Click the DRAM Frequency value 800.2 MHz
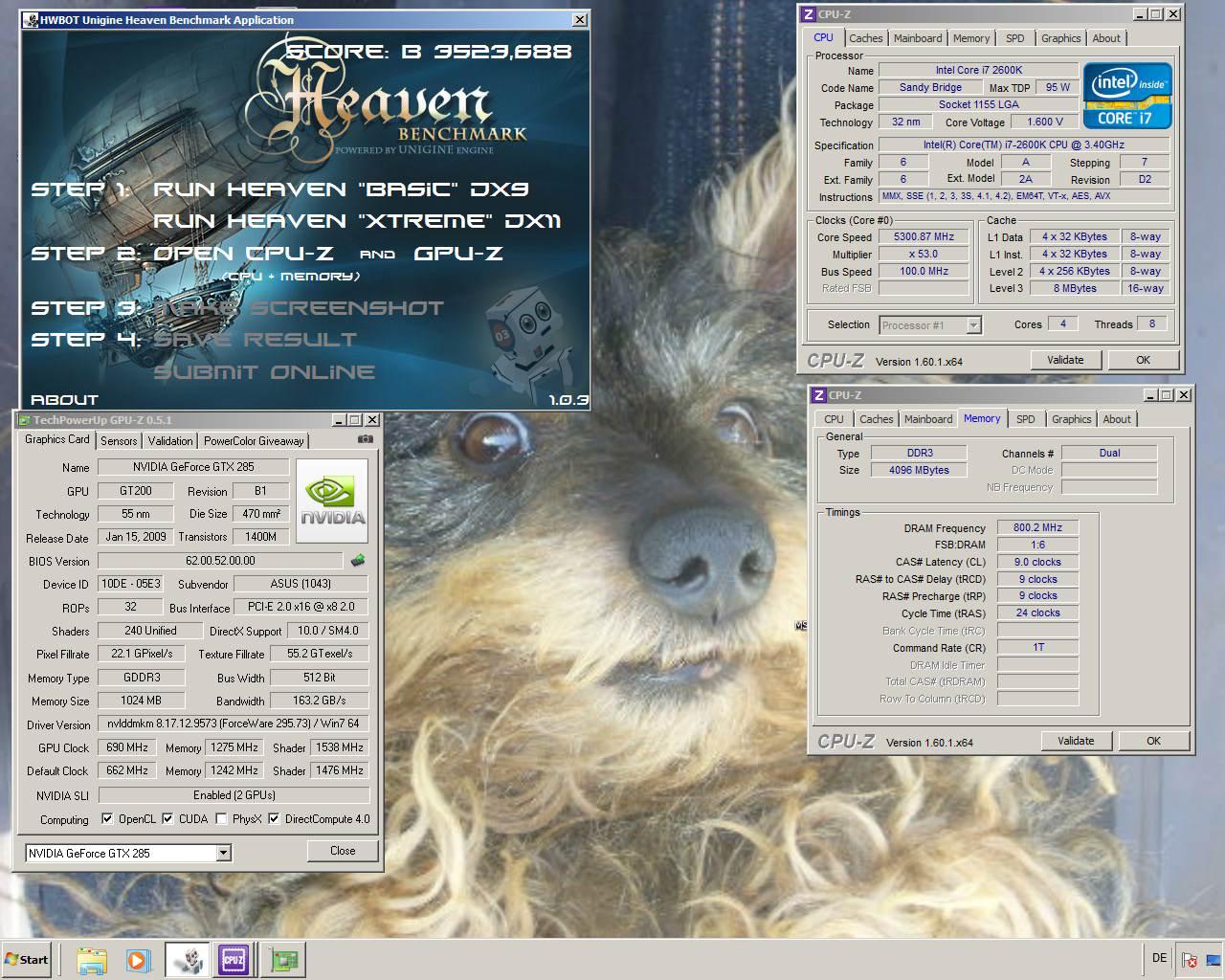1225x980 pixels. tap(1037, 527)
